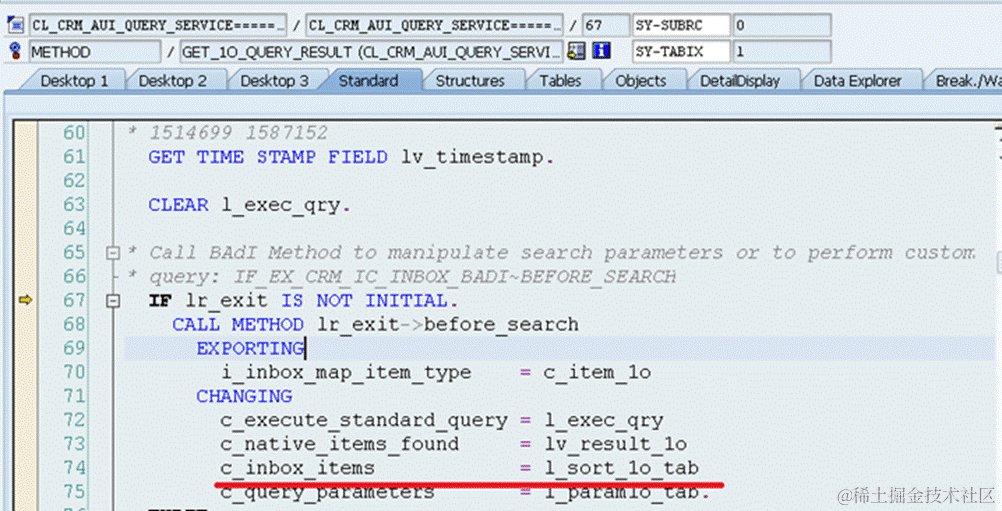Click the value l_exec_qry on line 72
Screen dimensions: 1002x511
(604, 421)
